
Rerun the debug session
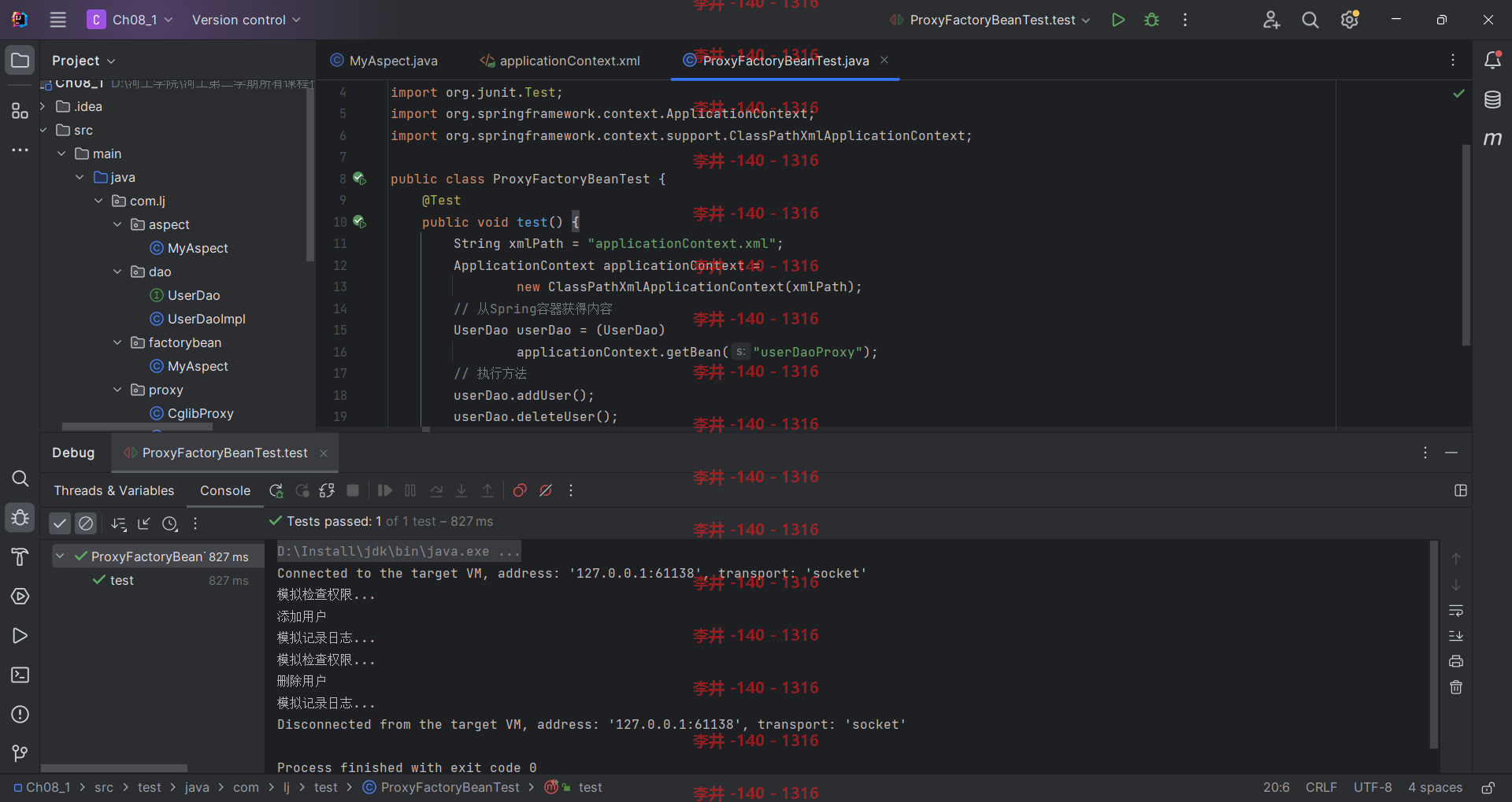coord(276,490)
